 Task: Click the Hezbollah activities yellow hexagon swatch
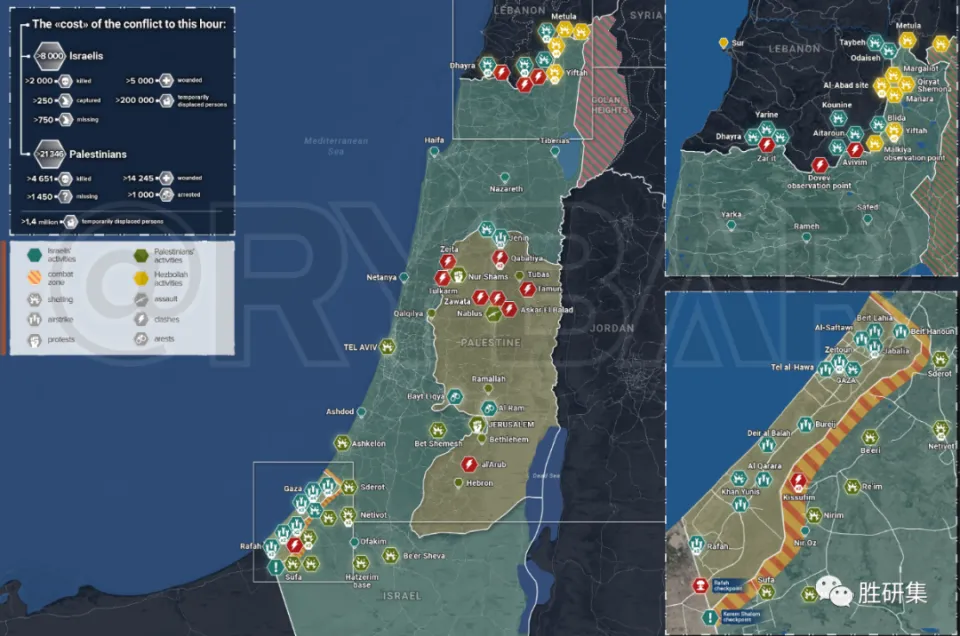pos(141,278)
